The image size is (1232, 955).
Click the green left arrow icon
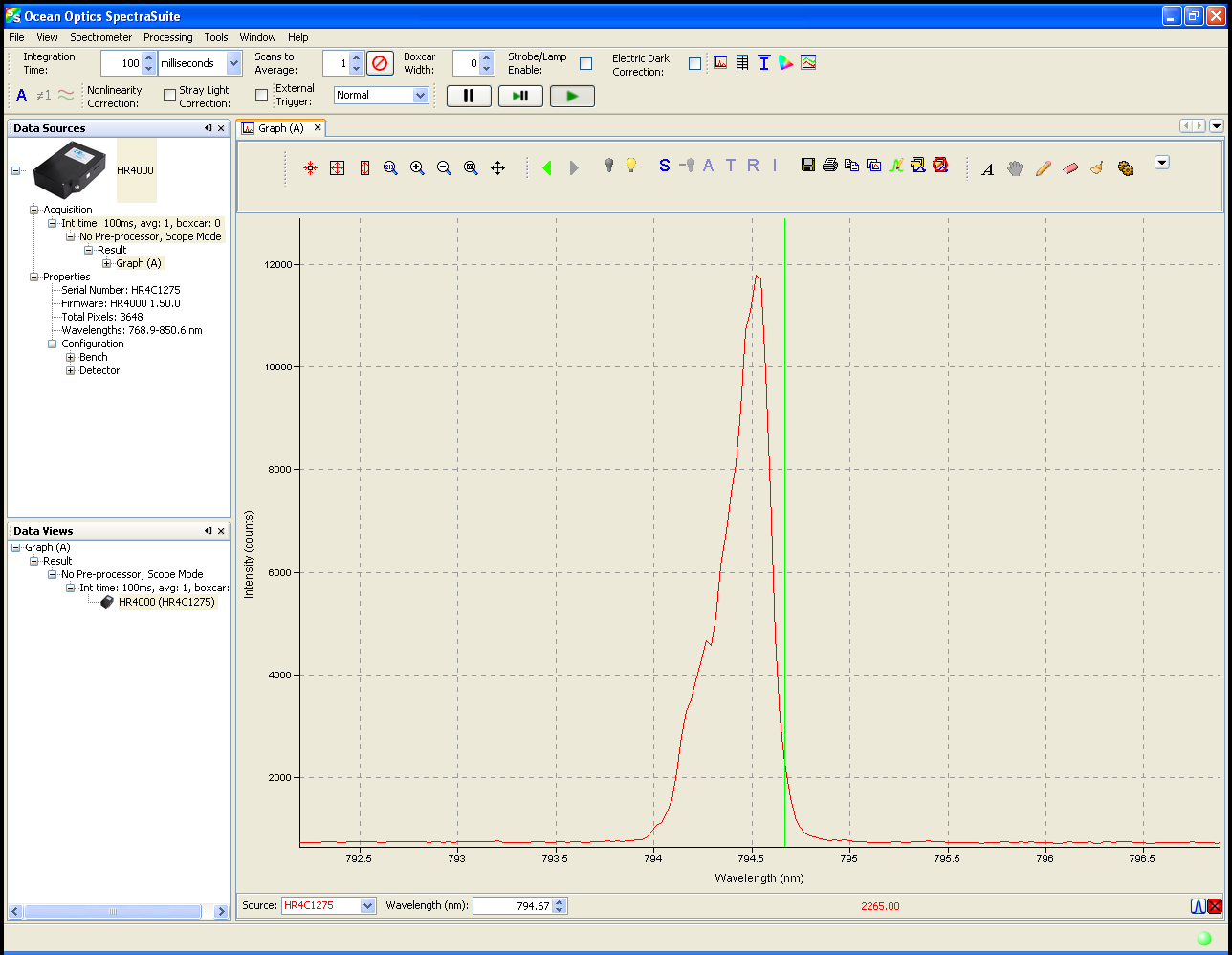[x=547, y=167]
